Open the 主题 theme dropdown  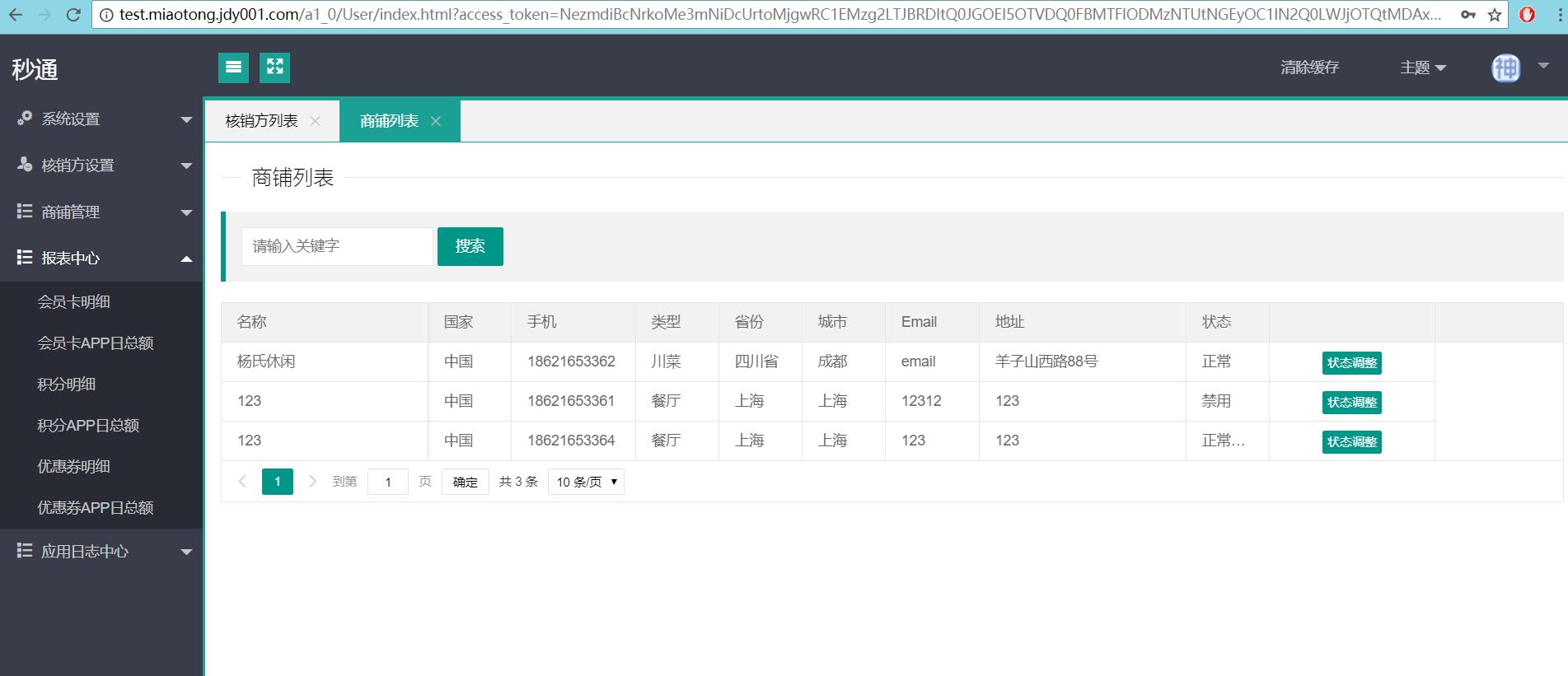click(x=1422, y=68)
